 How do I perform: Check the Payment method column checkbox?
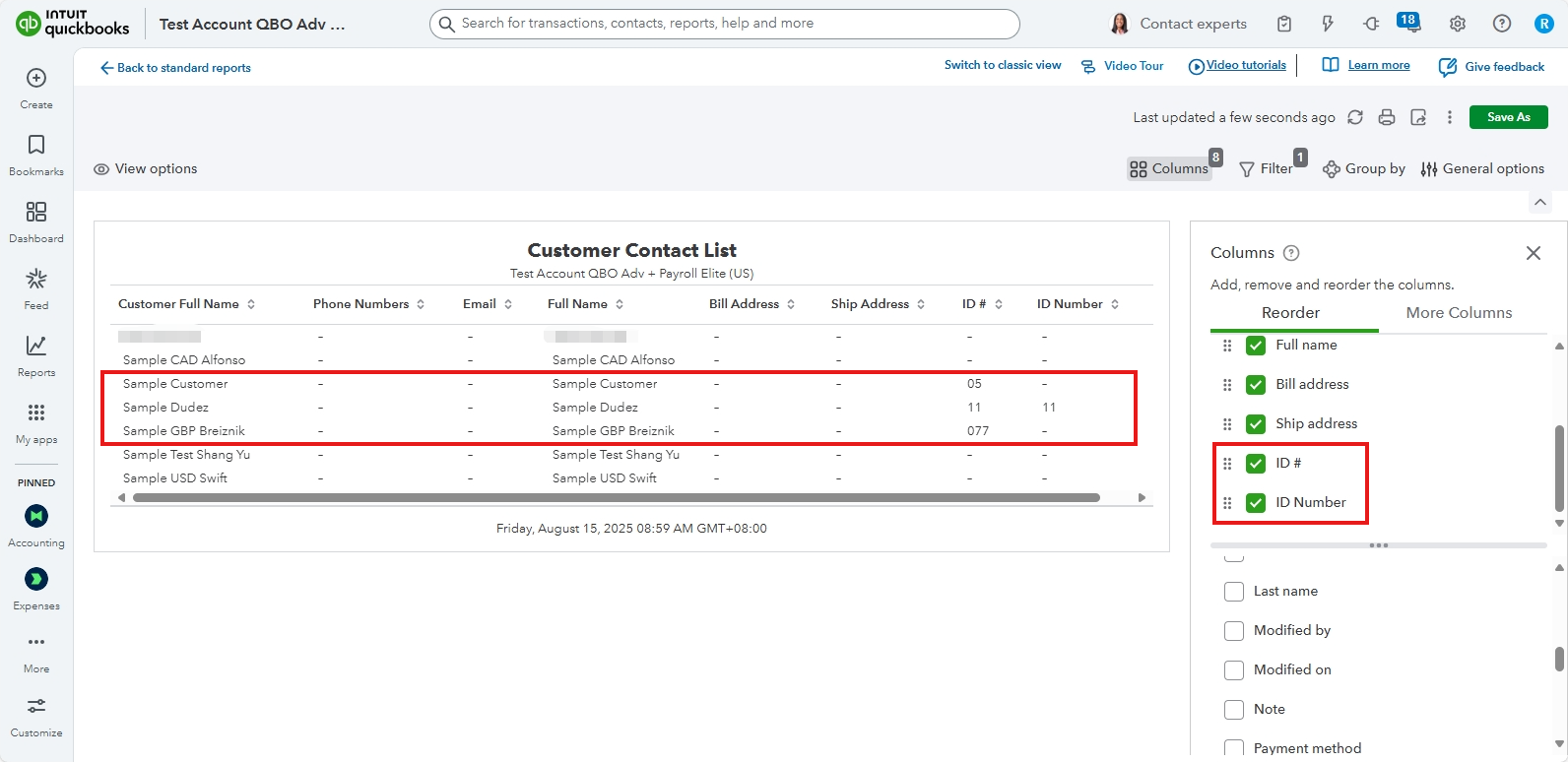tap(1234, 747)
